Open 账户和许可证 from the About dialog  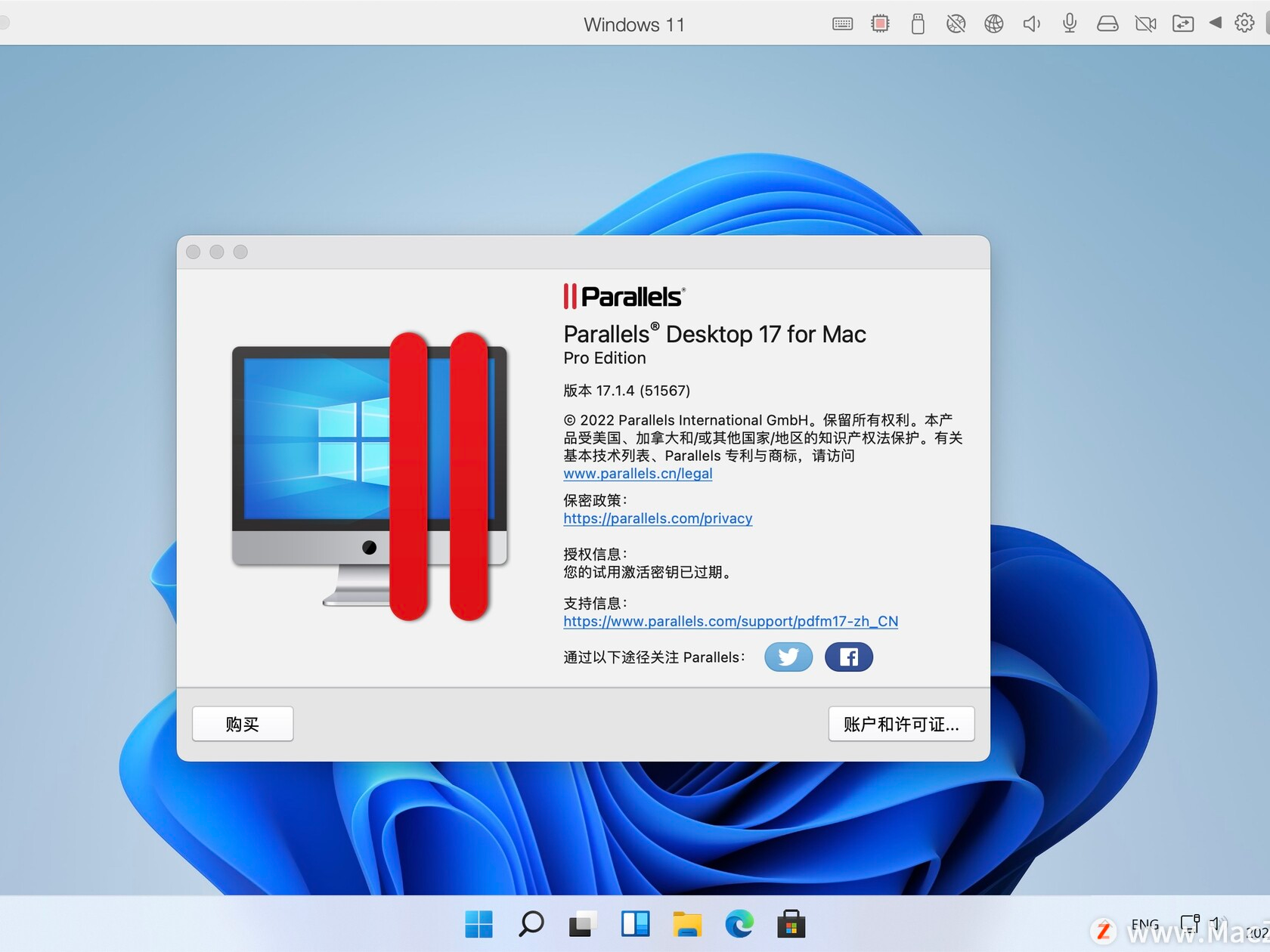pyautogui.click(x=900, y=723)
